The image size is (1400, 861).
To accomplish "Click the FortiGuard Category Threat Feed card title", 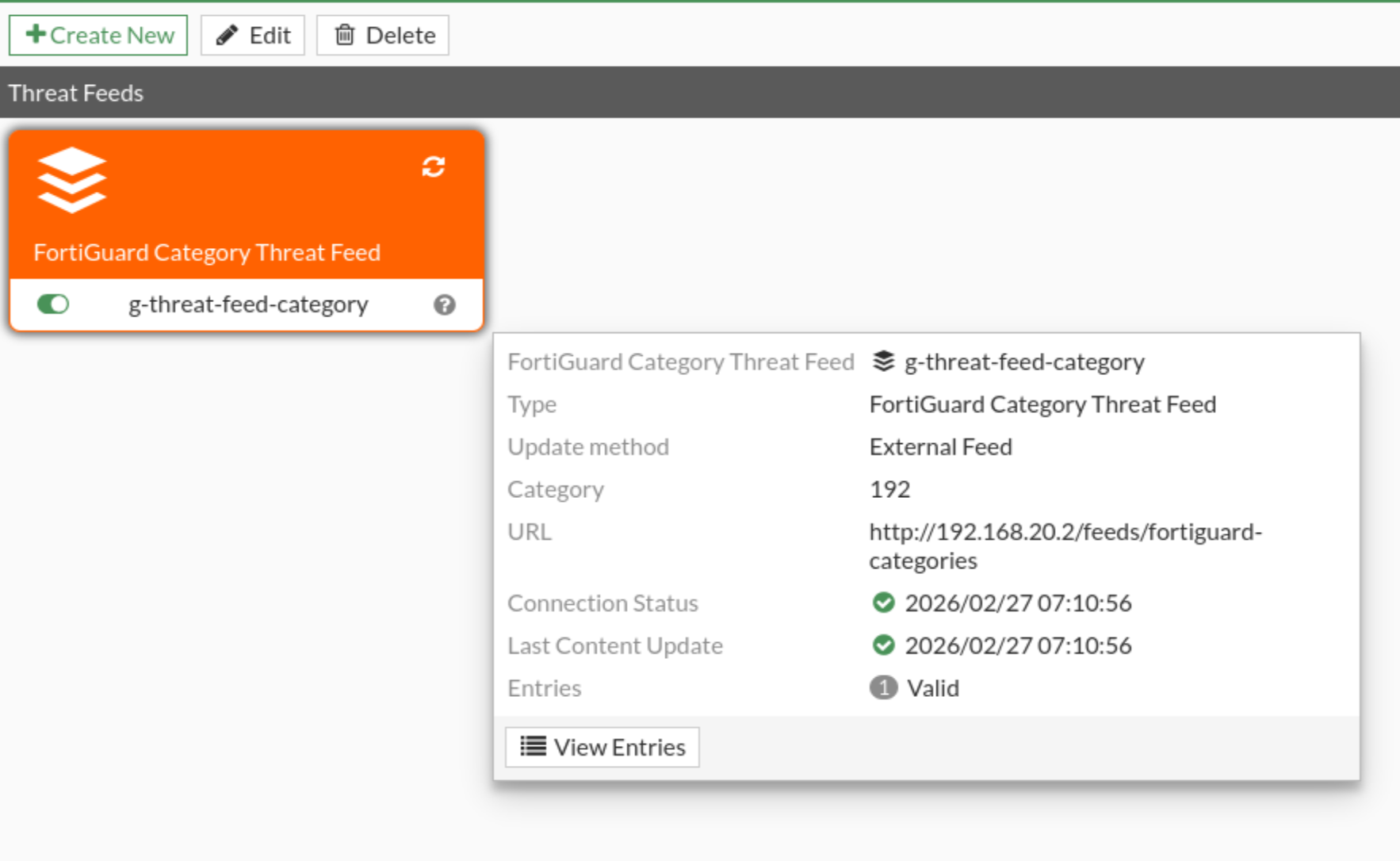I will [207, 252].
